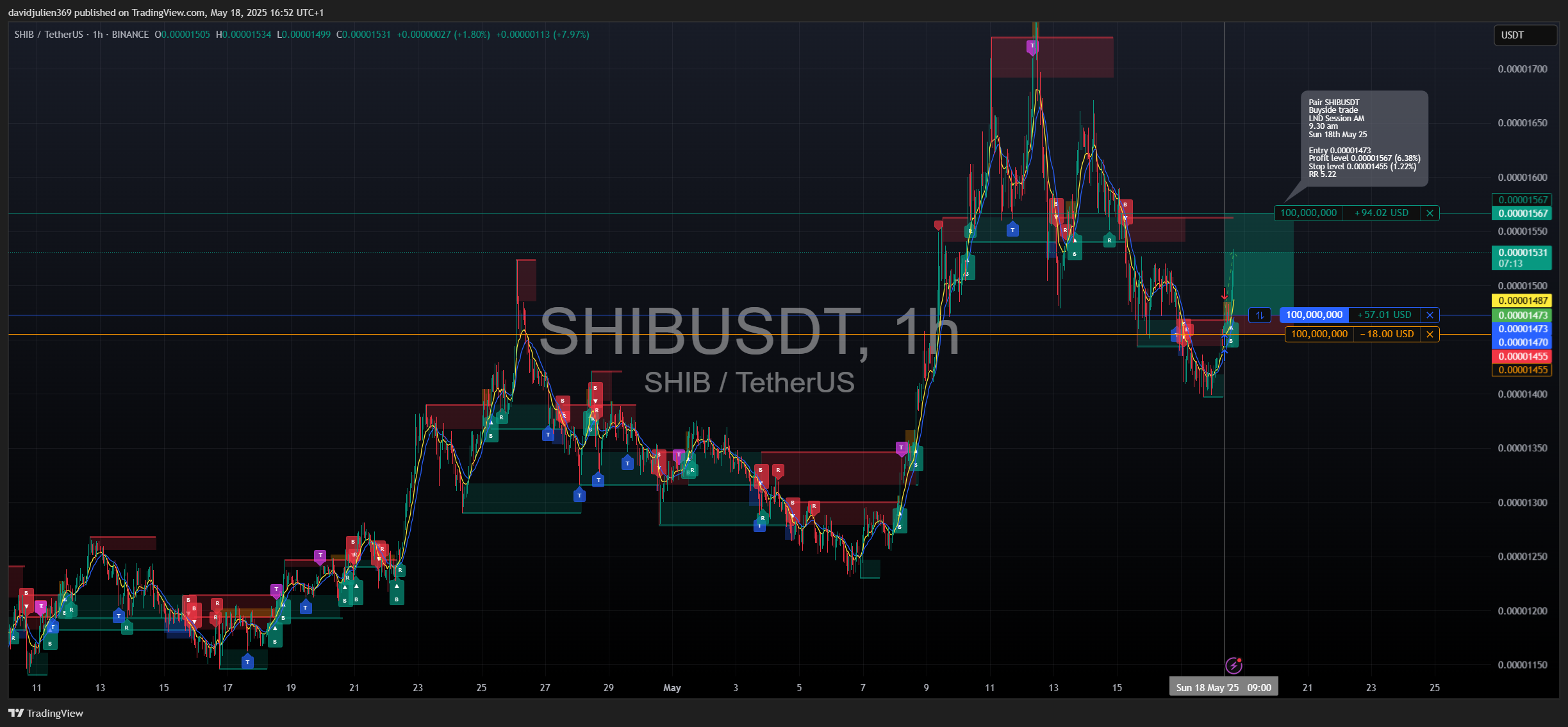The width and height of the screenshot is (1568, 727).
Task: Click the current price label 0.00001531 with countdown
Action: 1522,258
